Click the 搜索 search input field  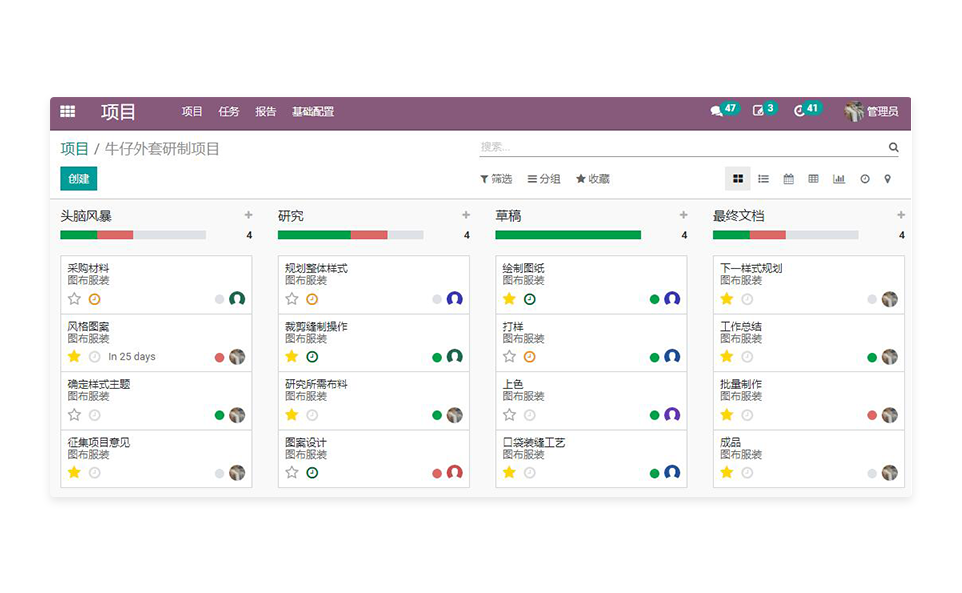(x=680, y=147)
